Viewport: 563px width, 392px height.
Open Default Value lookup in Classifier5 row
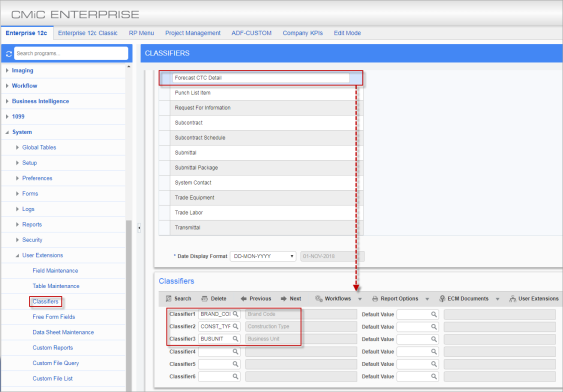(434, 364)
